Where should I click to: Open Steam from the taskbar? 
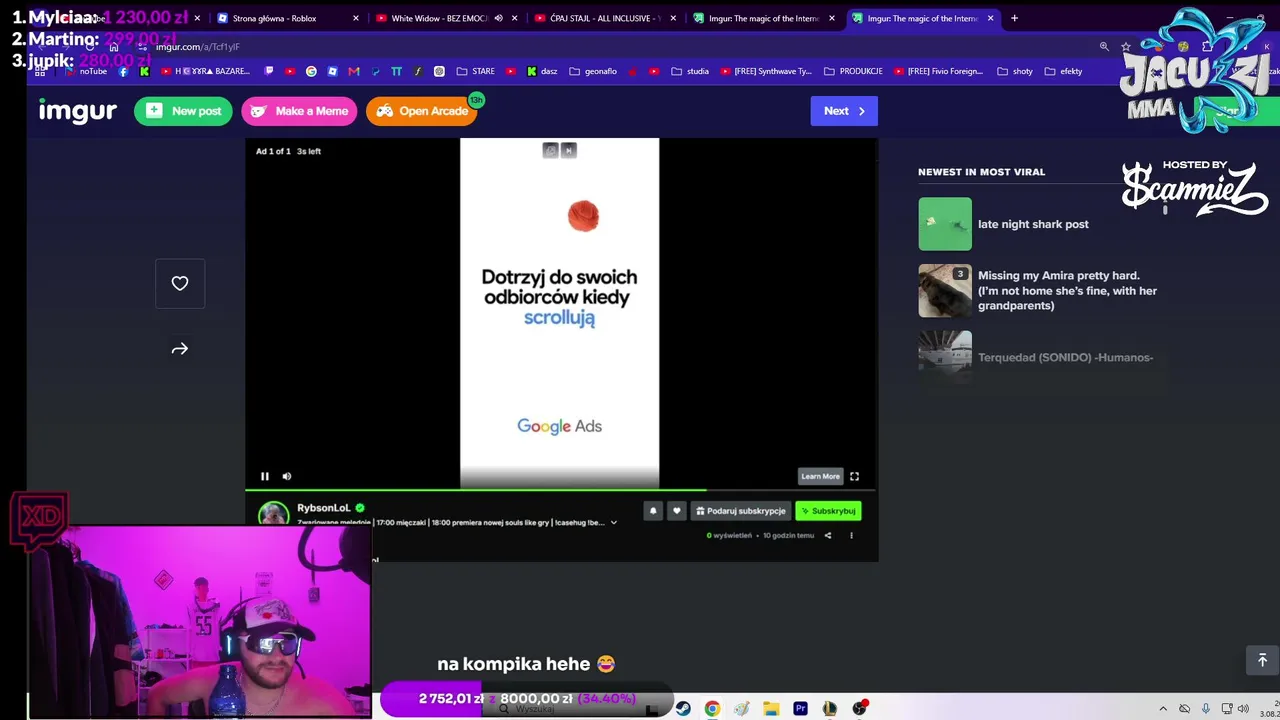click(683, 708)
